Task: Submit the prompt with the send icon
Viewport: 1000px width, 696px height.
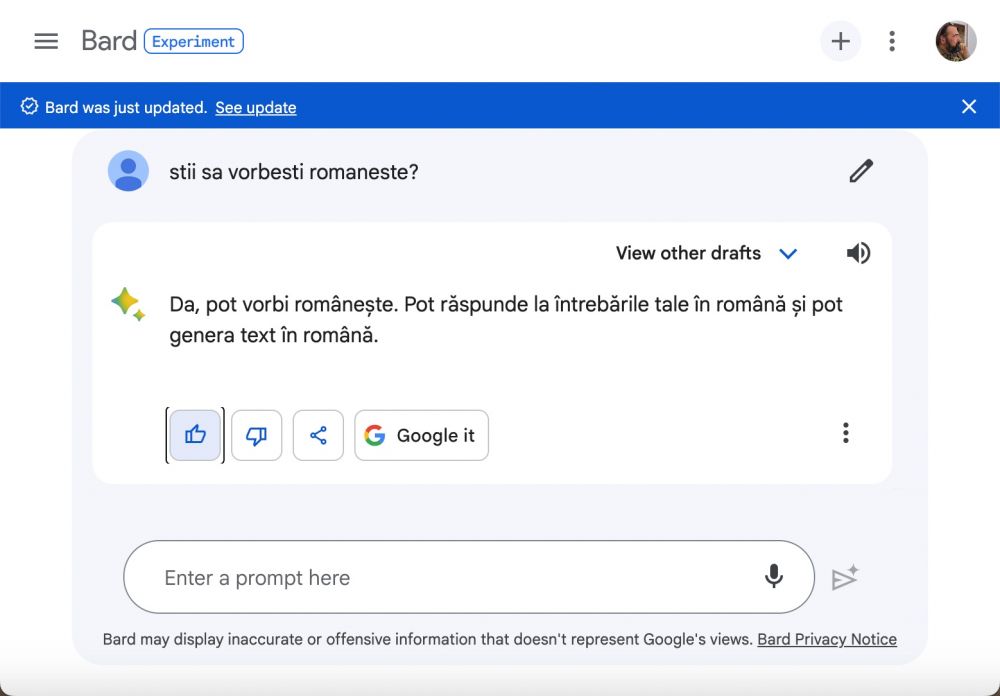Action: [x=845, y=577]
